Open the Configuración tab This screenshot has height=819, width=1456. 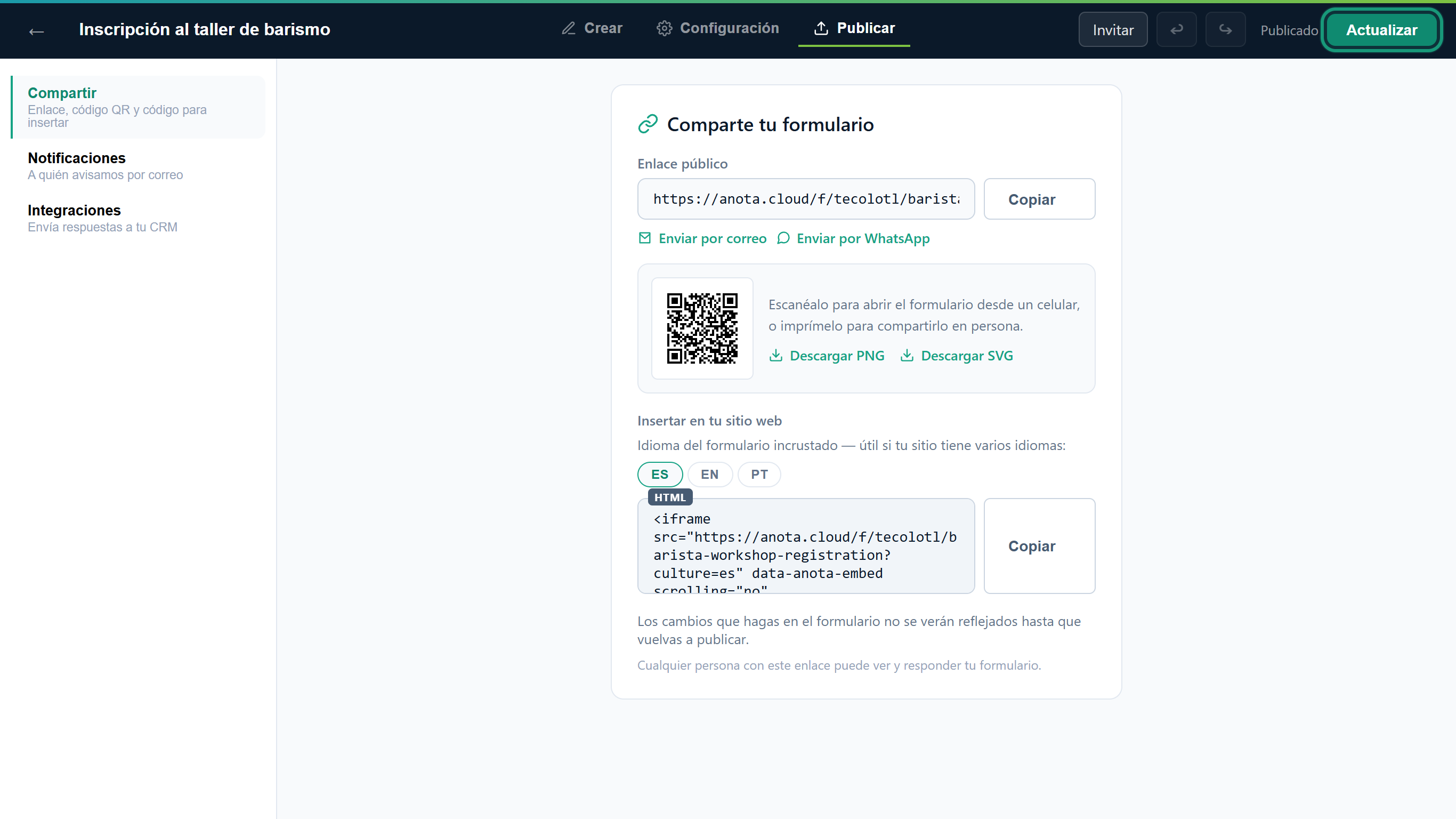(x=718, y=28)
